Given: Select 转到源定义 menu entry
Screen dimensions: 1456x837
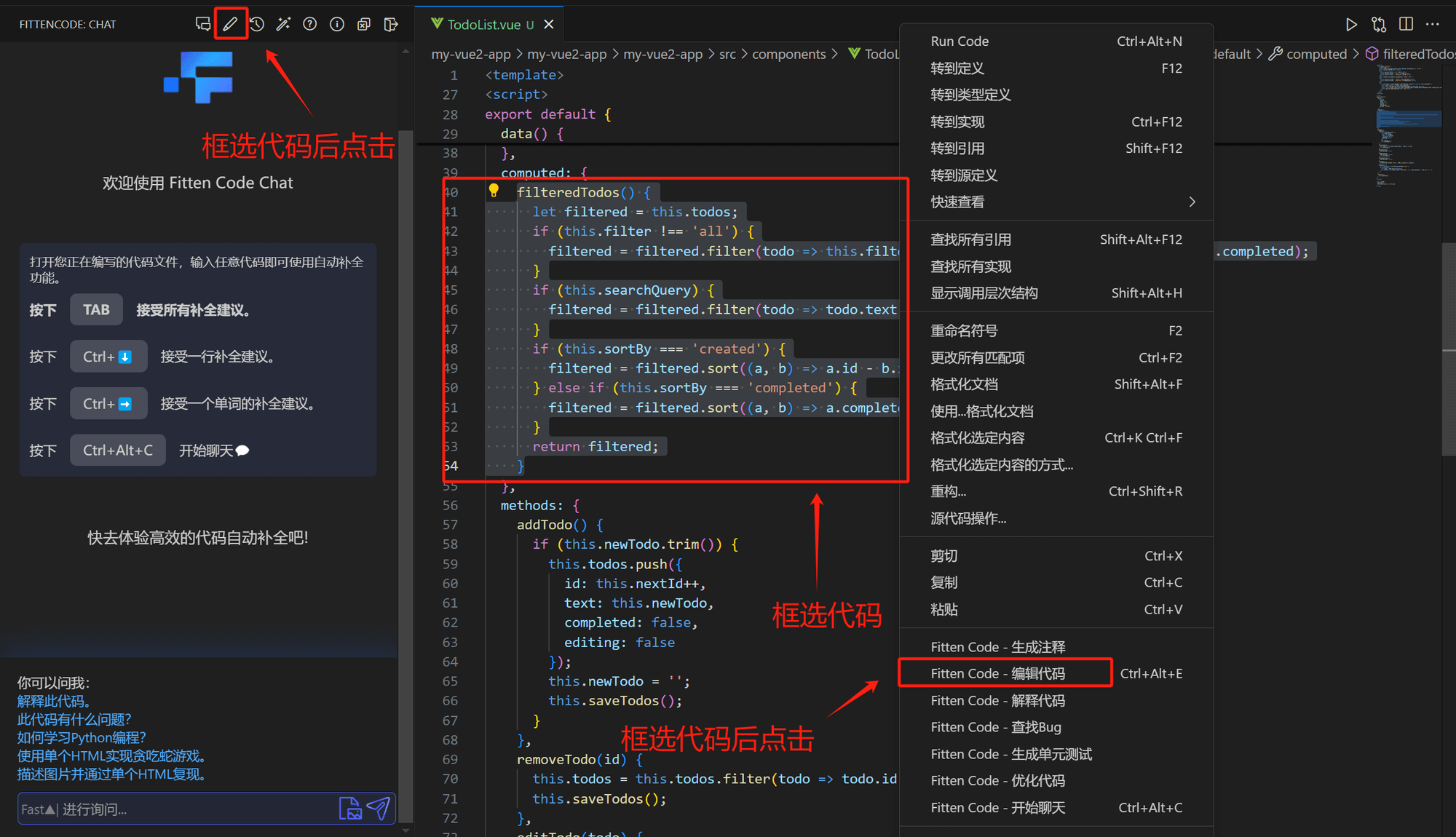Looking at the screenshot, I should click(1056, 175).
